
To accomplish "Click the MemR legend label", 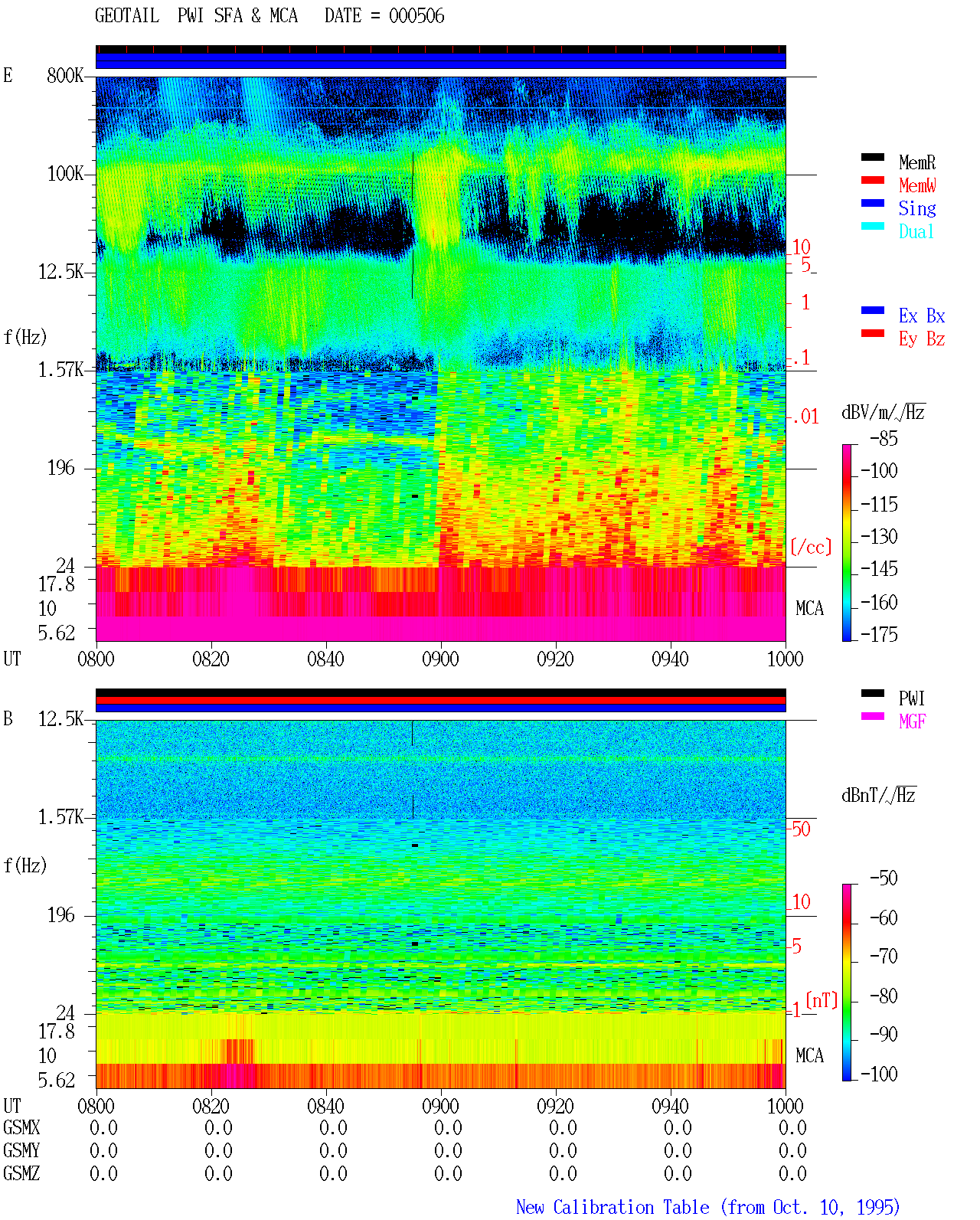I will point(917,162).
